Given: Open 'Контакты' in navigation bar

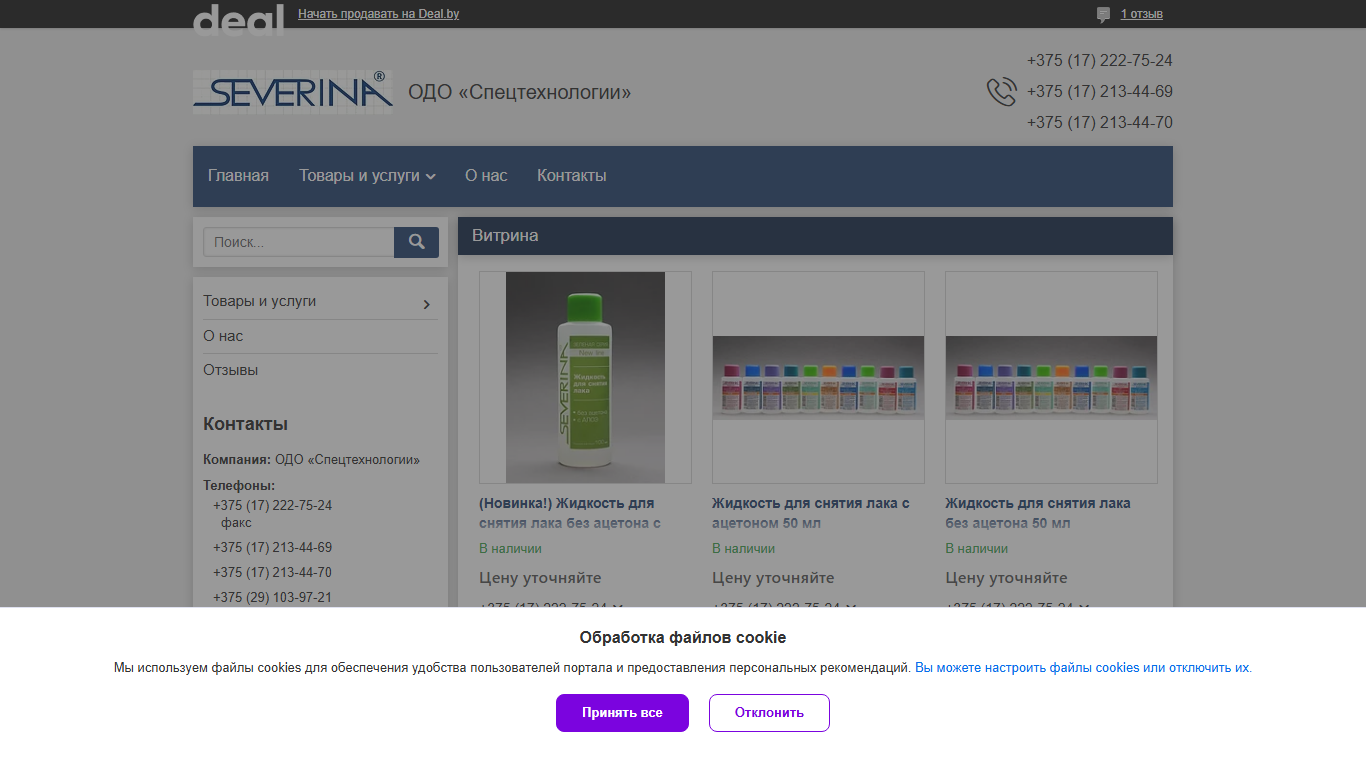Looking at the screenshot, I should (x=572, y=176).
